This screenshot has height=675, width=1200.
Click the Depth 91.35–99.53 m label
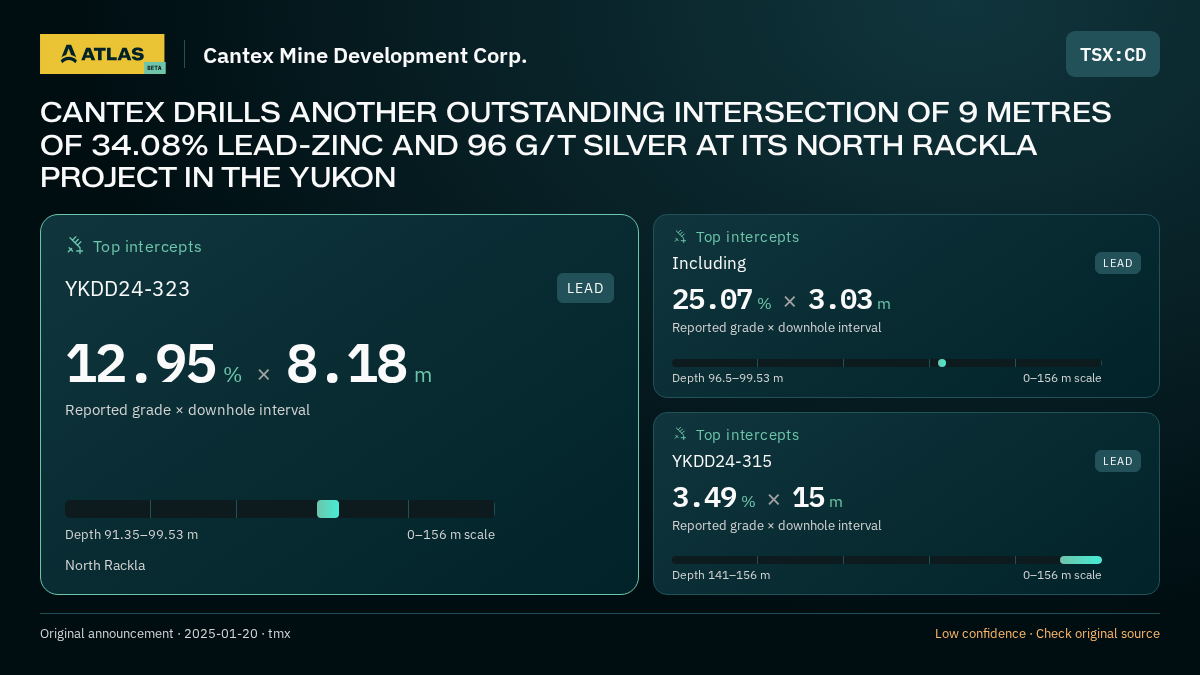(131, 535)
